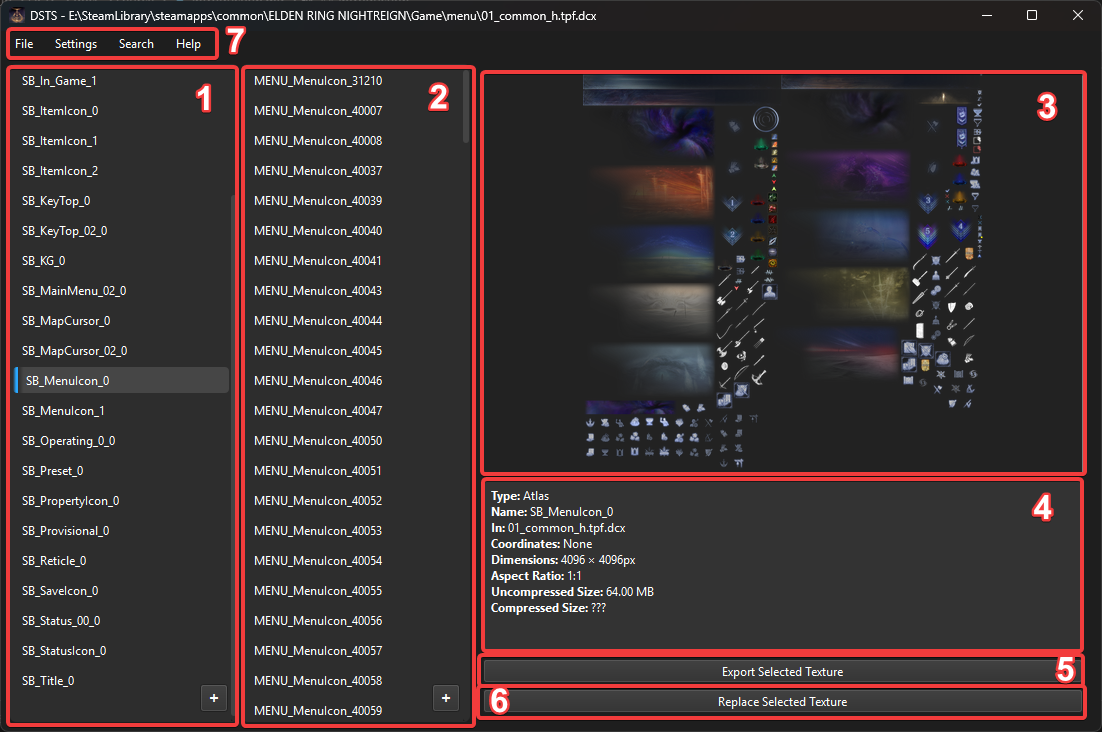Image resolution: width=1102 pixels, height=732 pixels.
Task: Select SB_MainMenu_02_0 entry
Action: pos(122,291)
